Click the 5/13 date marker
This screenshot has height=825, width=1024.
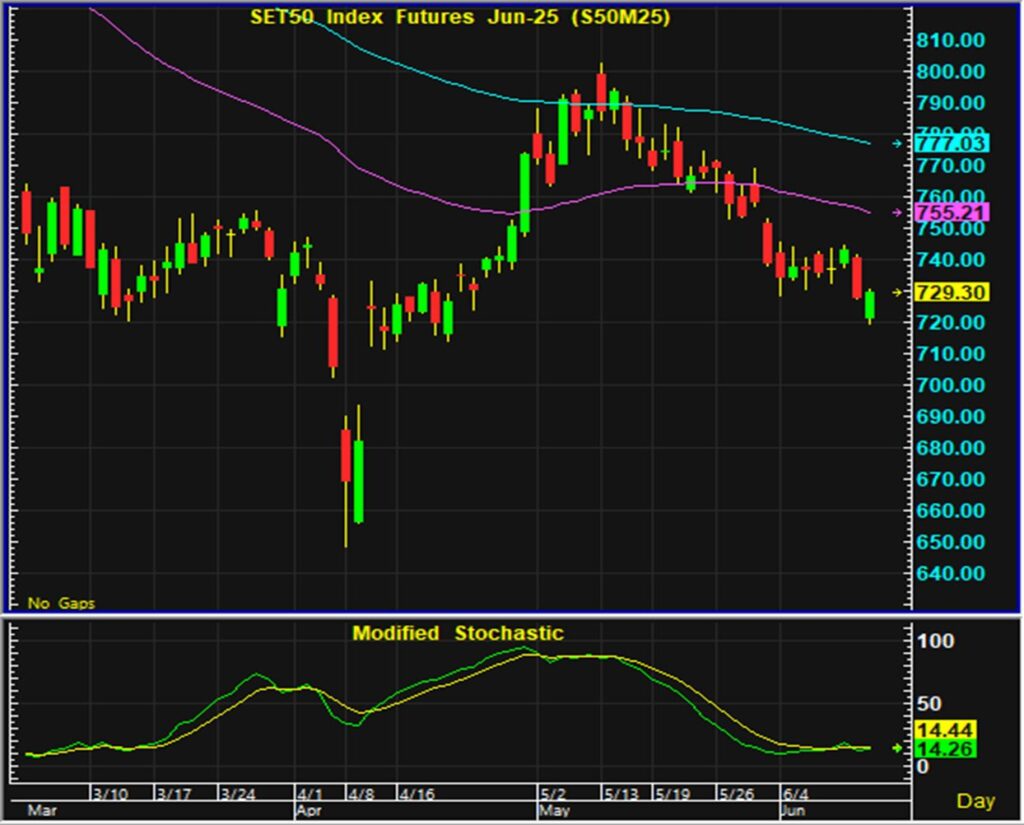point(621,794)
